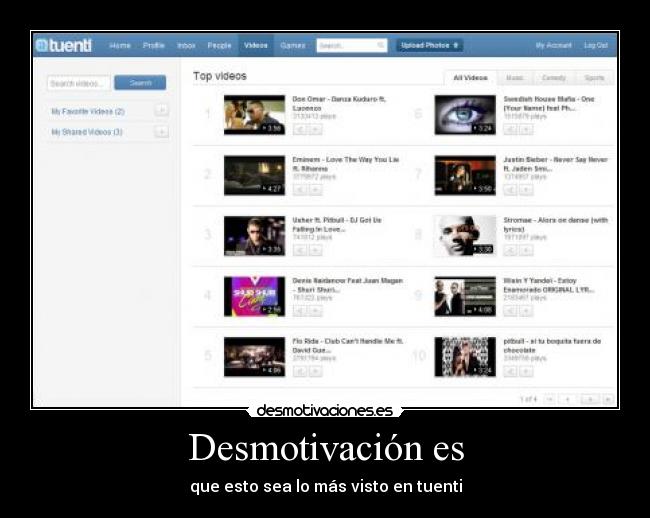Add Denis Feat Juan Magan video with plus

315,311
